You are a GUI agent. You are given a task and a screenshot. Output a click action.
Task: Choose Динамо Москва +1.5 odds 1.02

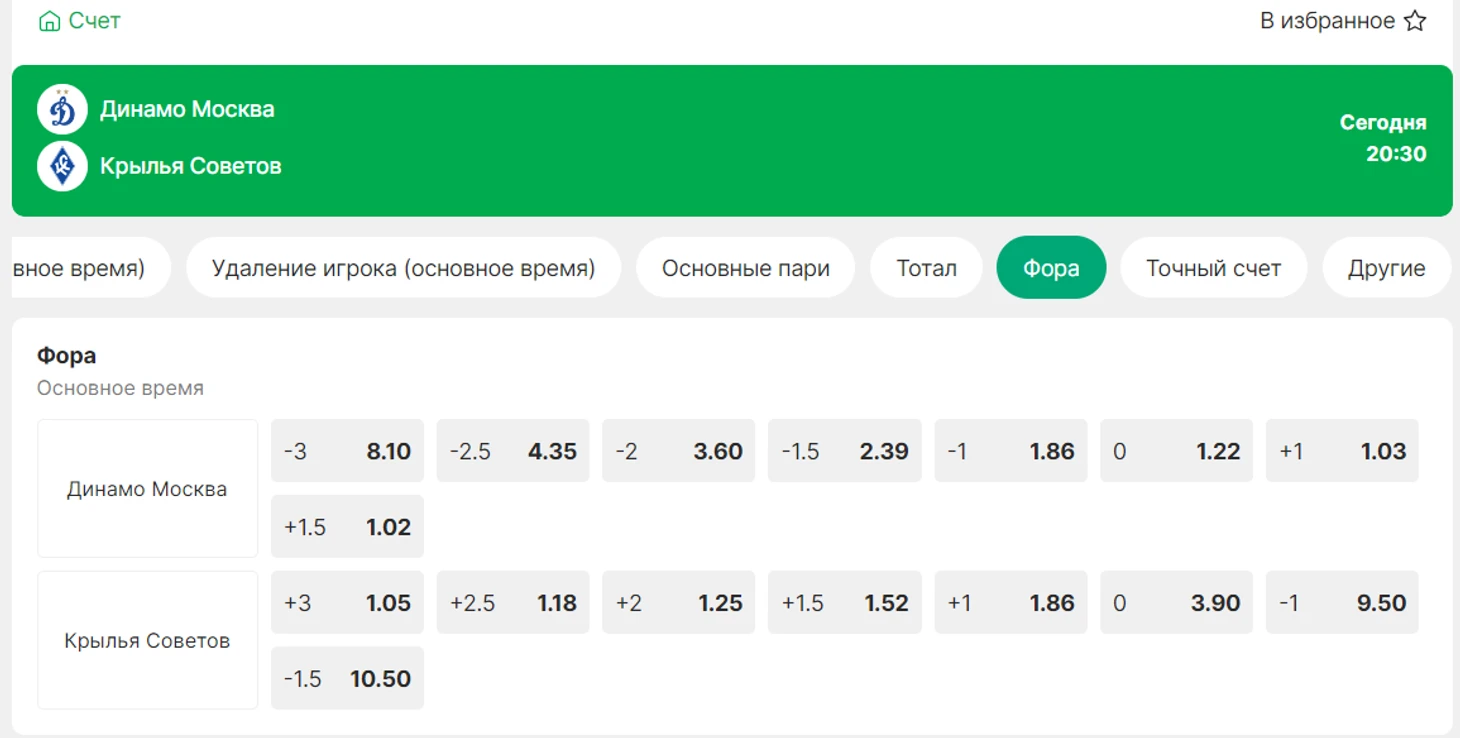coord(347,527)
